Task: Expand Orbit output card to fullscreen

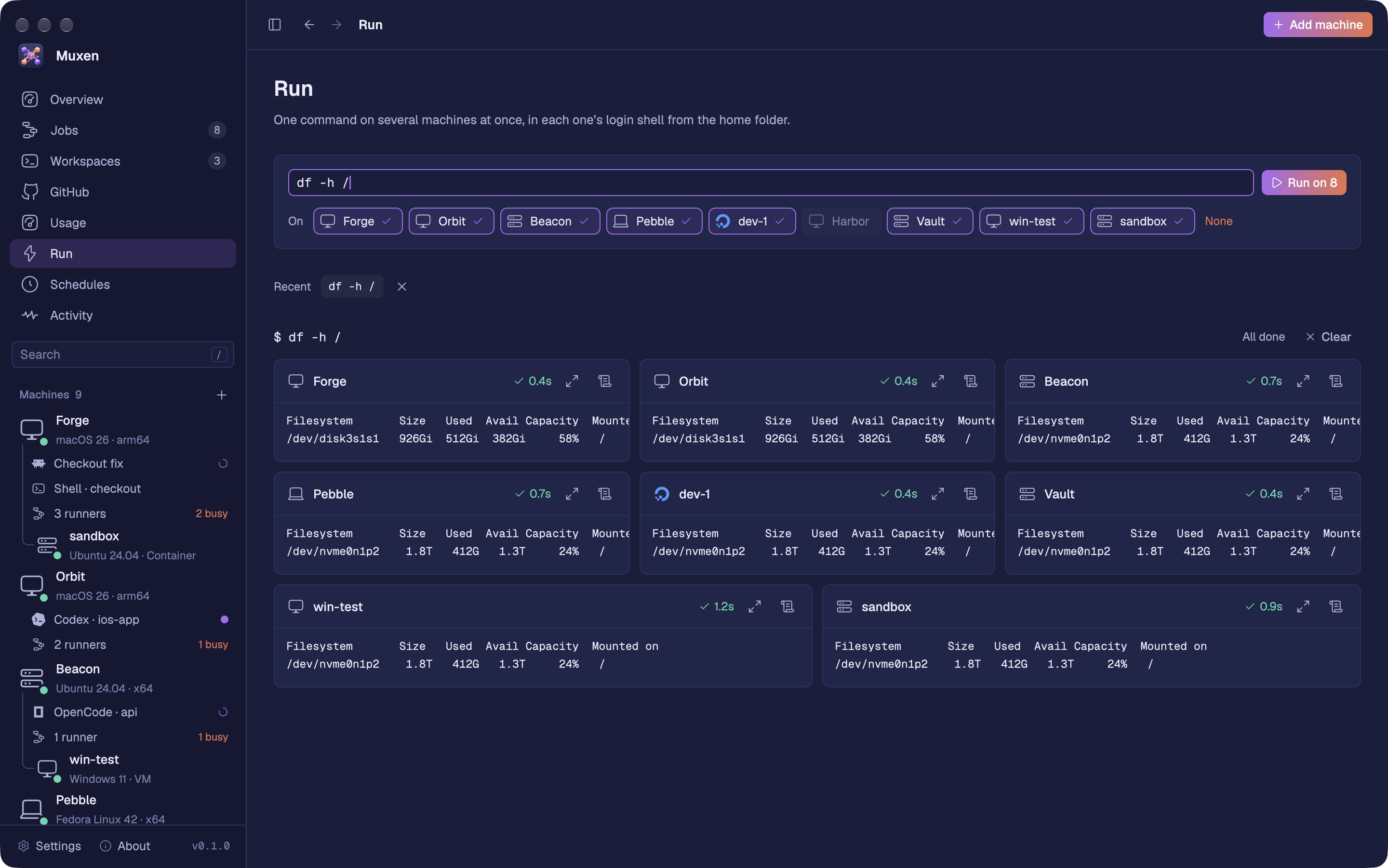Action: pos(938,381)
